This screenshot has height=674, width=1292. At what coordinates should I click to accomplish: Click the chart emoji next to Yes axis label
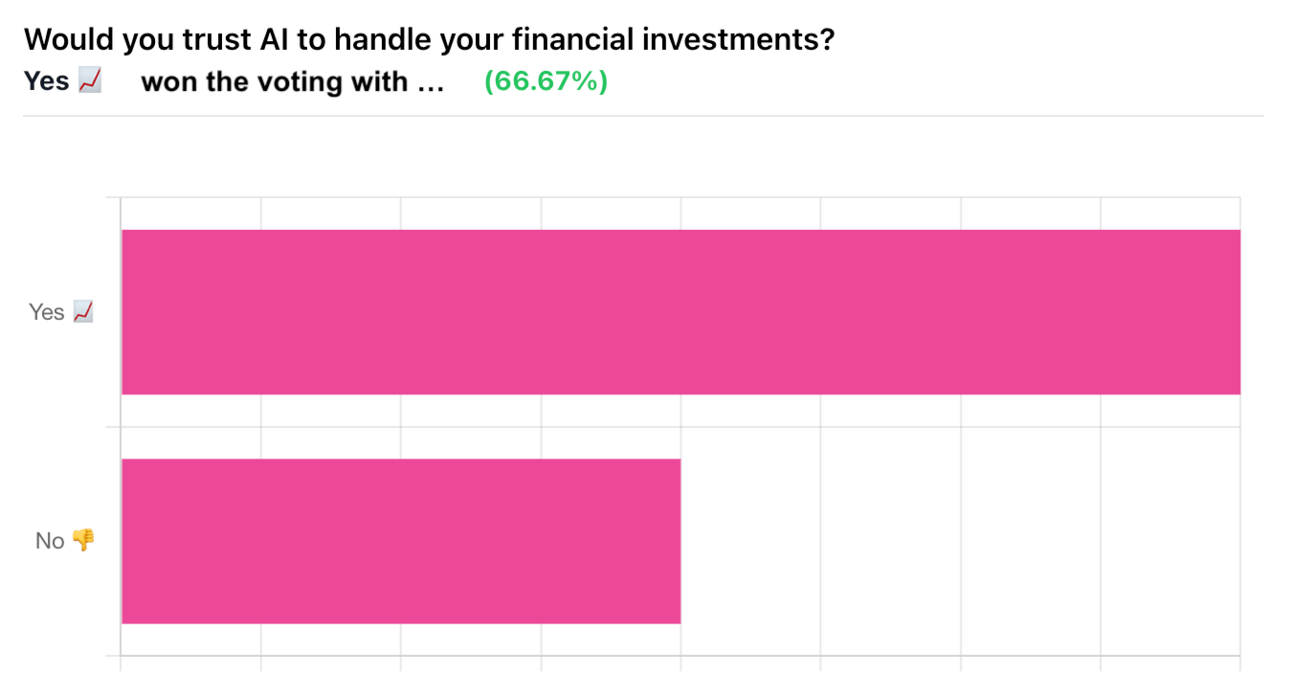coord(84,312)
